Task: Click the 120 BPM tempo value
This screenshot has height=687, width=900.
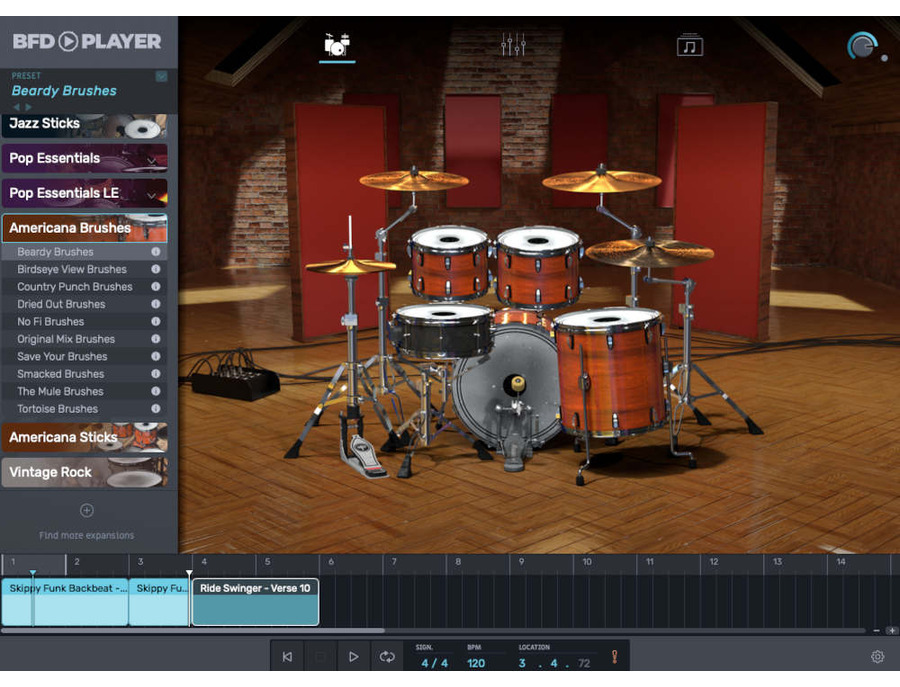Action: coord(476,663)
